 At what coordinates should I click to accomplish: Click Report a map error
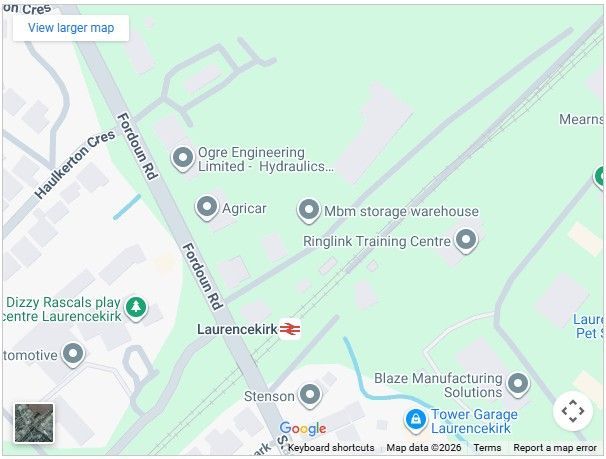pyautogui.click(x=555, y=448)
